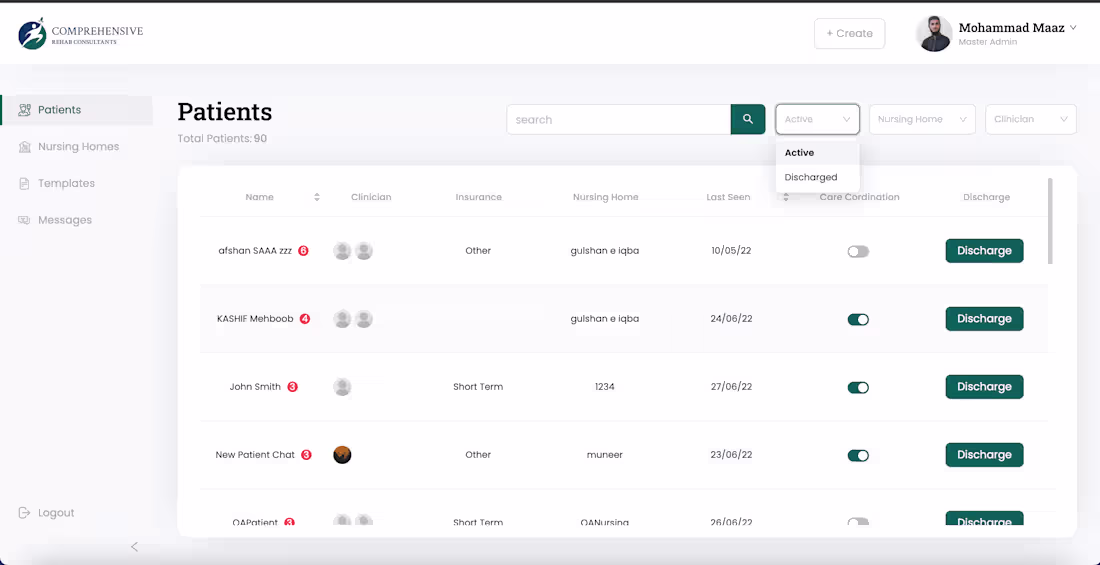Sort table by Last Seen column arrows
The image size is (1100, 565).
point(786,197)
